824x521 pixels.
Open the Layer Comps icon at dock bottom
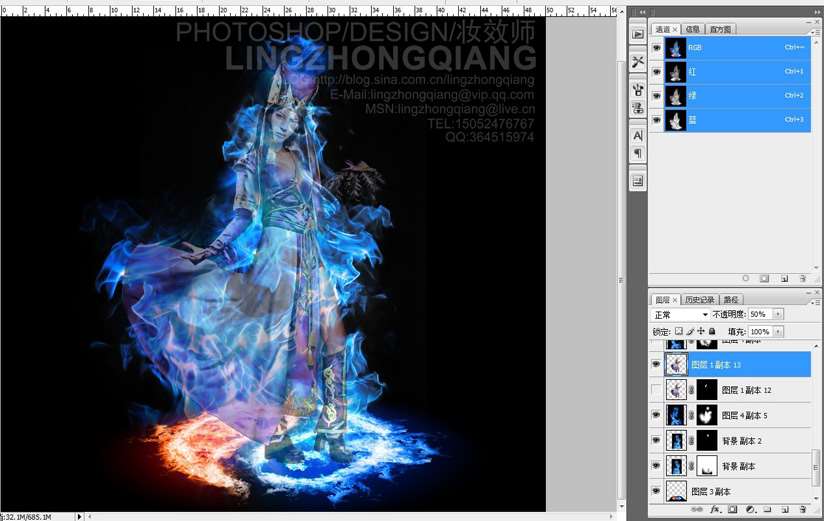coord(638,181)
